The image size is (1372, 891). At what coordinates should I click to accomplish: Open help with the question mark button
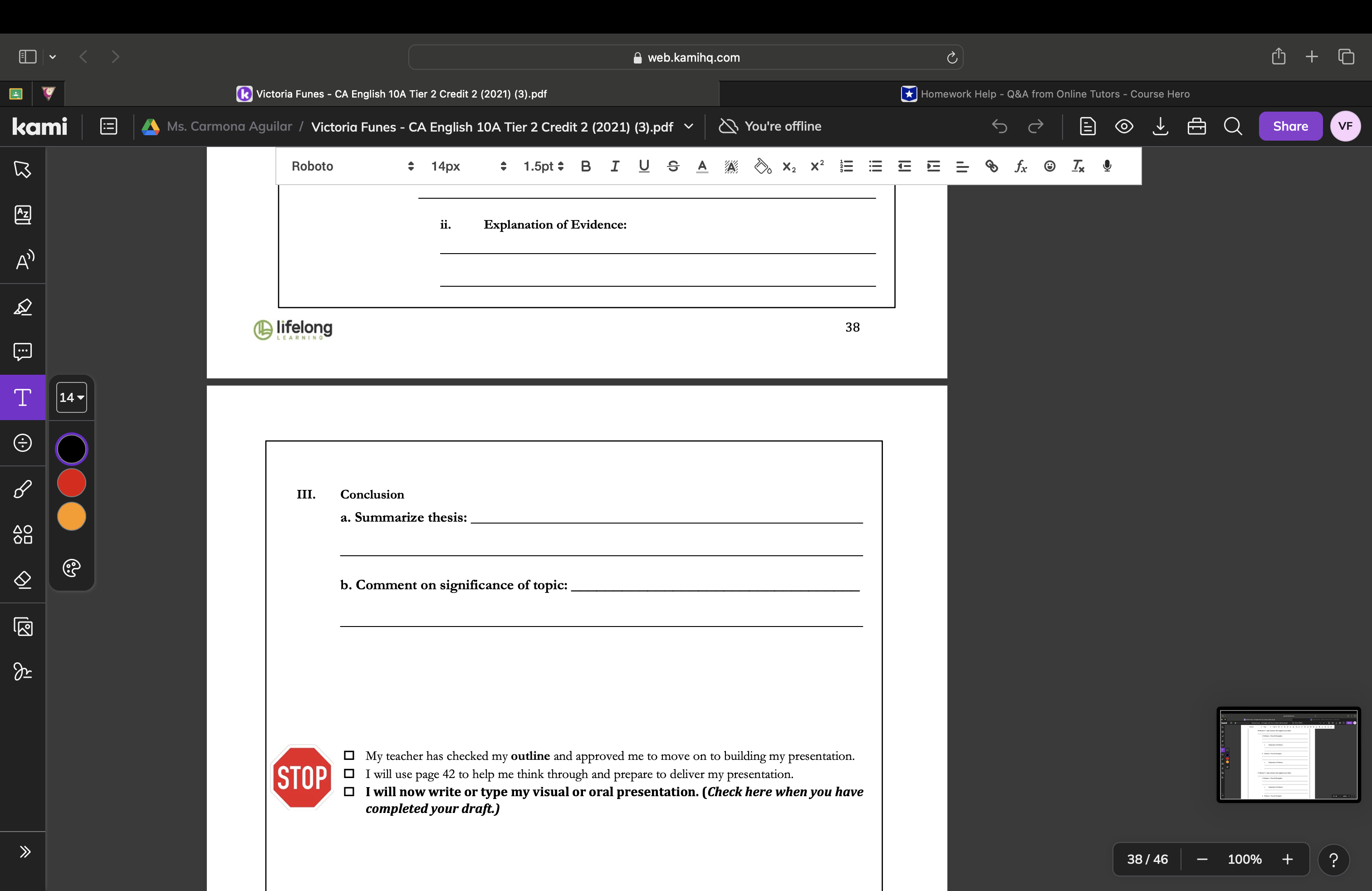(1334, 859)
